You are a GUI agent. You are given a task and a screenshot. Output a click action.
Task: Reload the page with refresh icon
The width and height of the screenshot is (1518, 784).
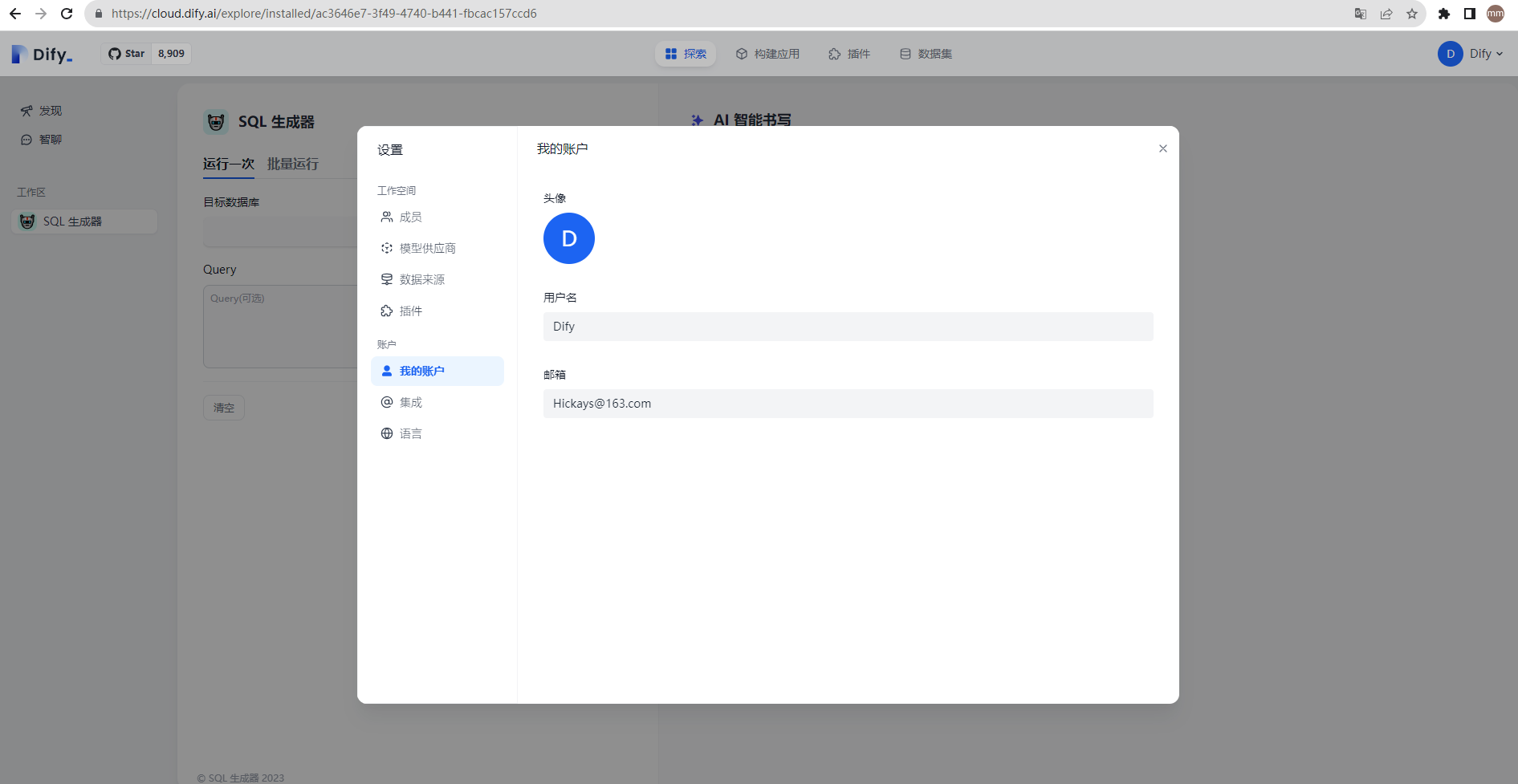coord(67,14)
